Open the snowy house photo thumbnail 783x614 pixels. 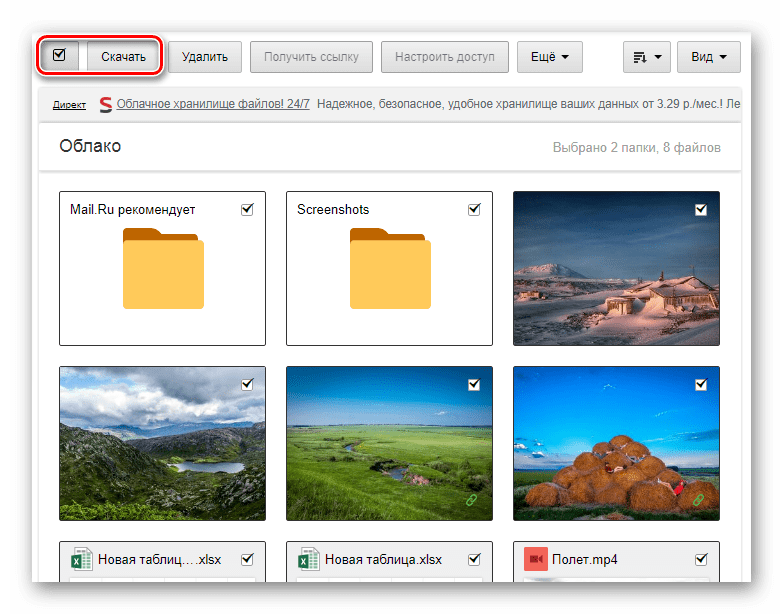point(616,268)
